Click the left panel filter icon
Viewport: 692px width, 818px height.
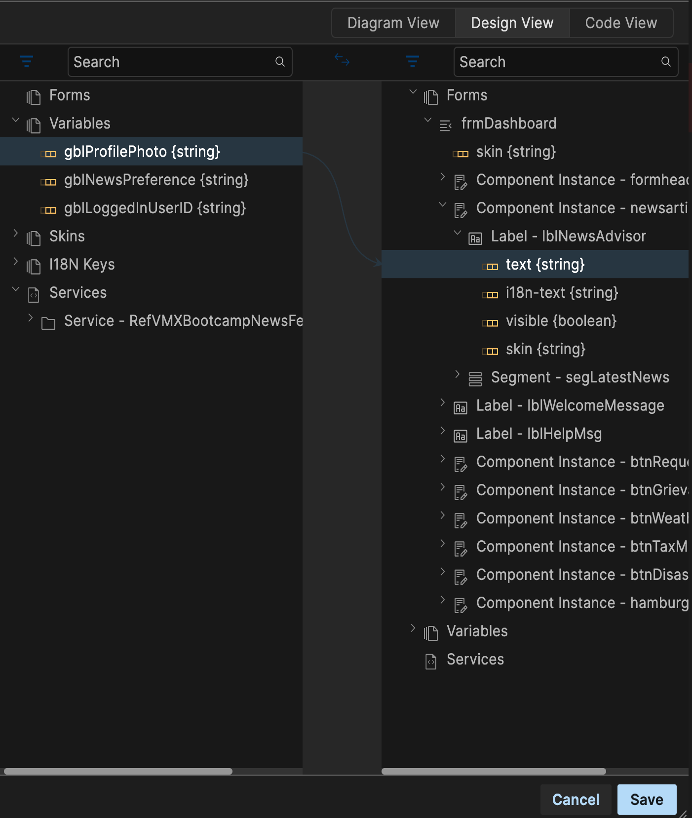coord(27,62)
